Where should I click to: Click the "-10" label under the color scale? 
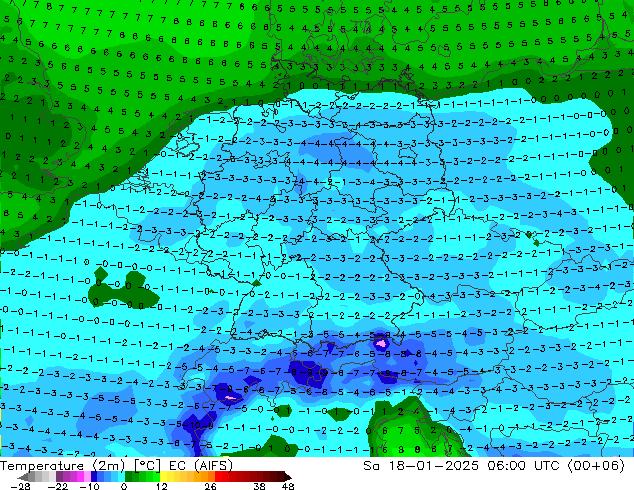(90, 486)
